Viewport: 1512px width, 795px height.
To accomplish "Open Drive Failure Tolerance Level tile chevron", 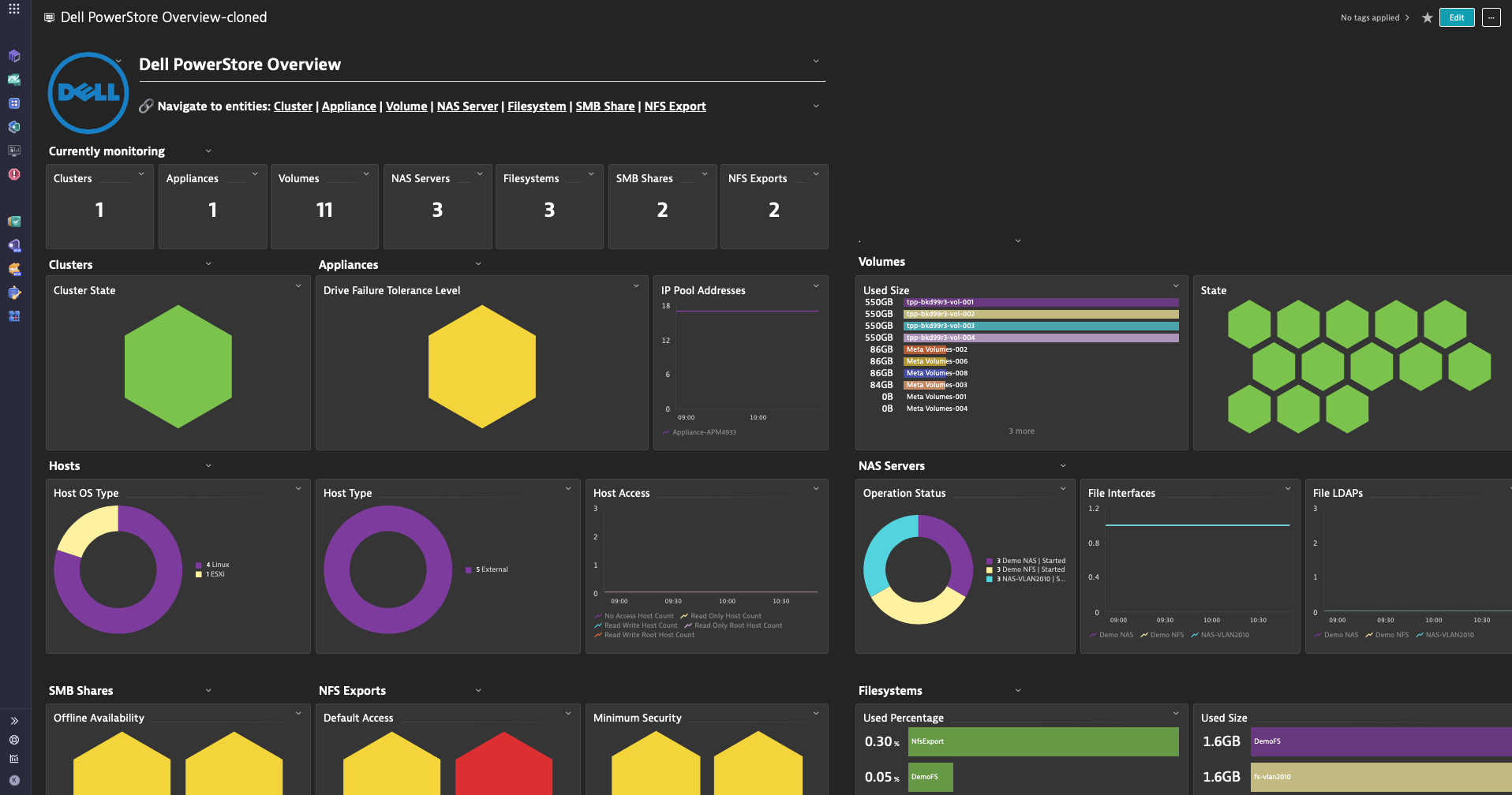I will click(636, 286).
